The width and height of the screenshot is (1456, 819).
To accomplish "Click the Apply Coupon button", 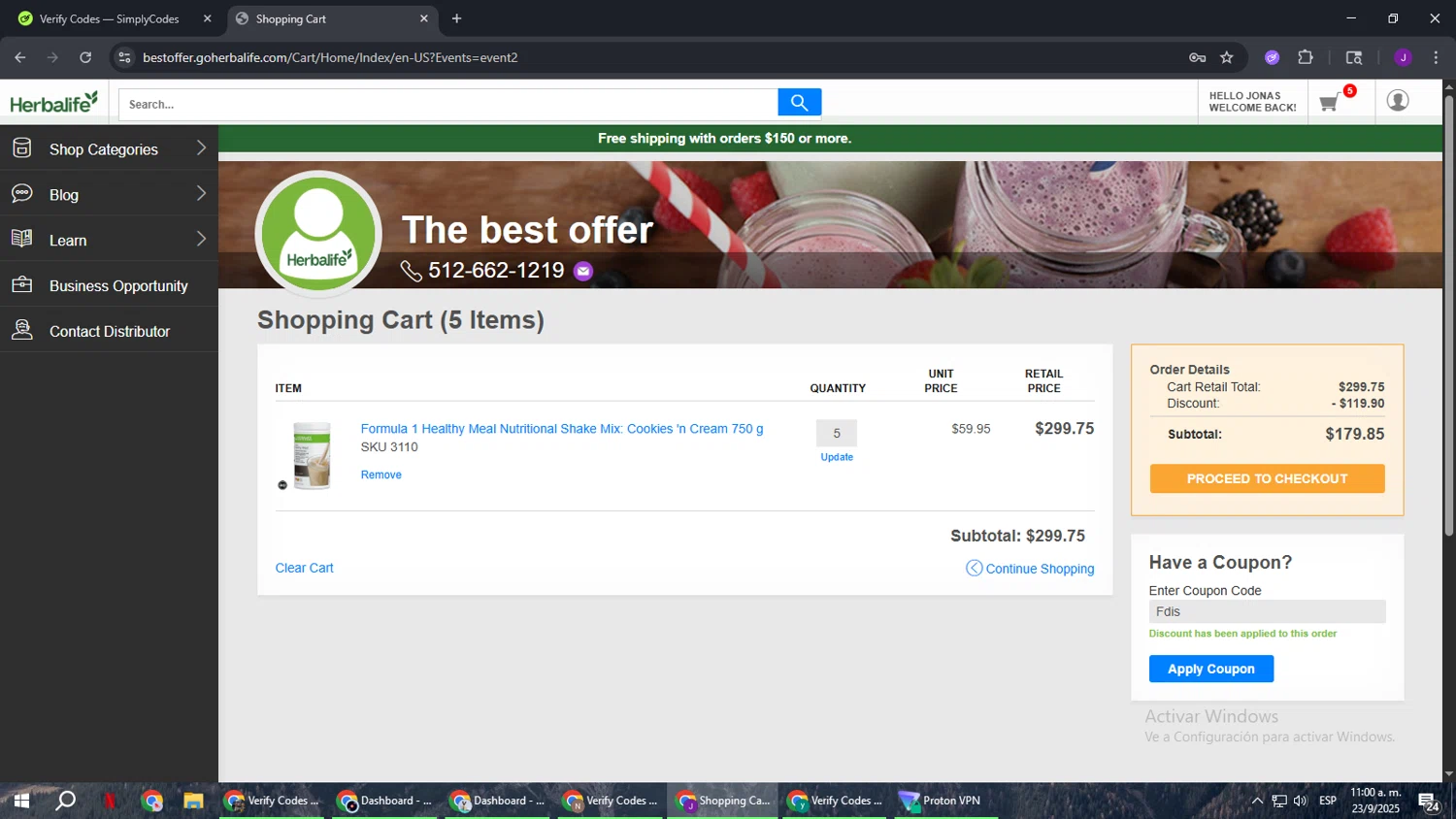I will coord(1211,669).
